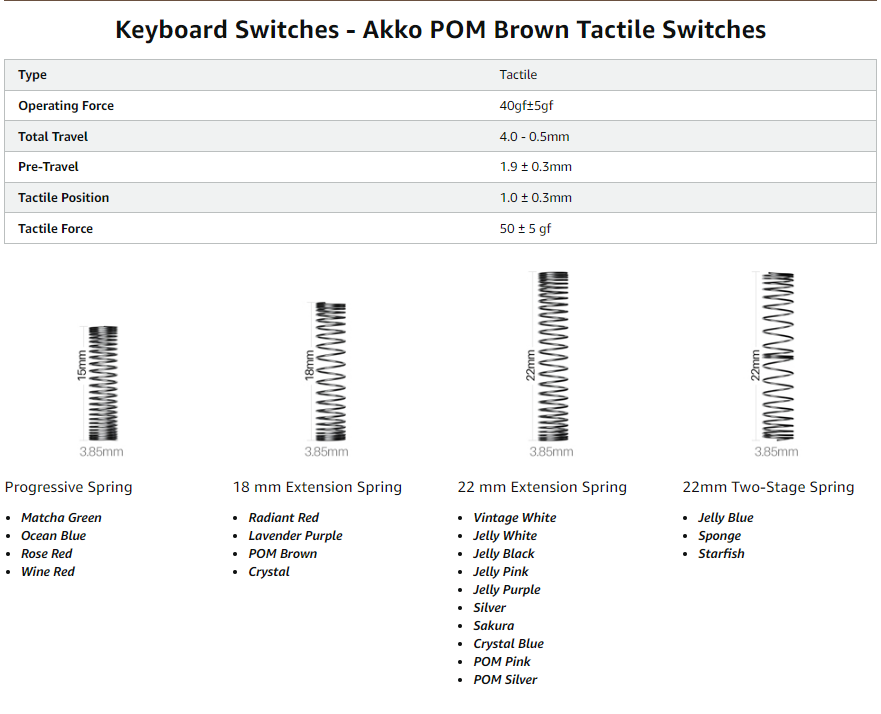Click the Jelly Blue list entry
Image resolution: width=881 pixels, height=714 pixels.
coord(726,517)
